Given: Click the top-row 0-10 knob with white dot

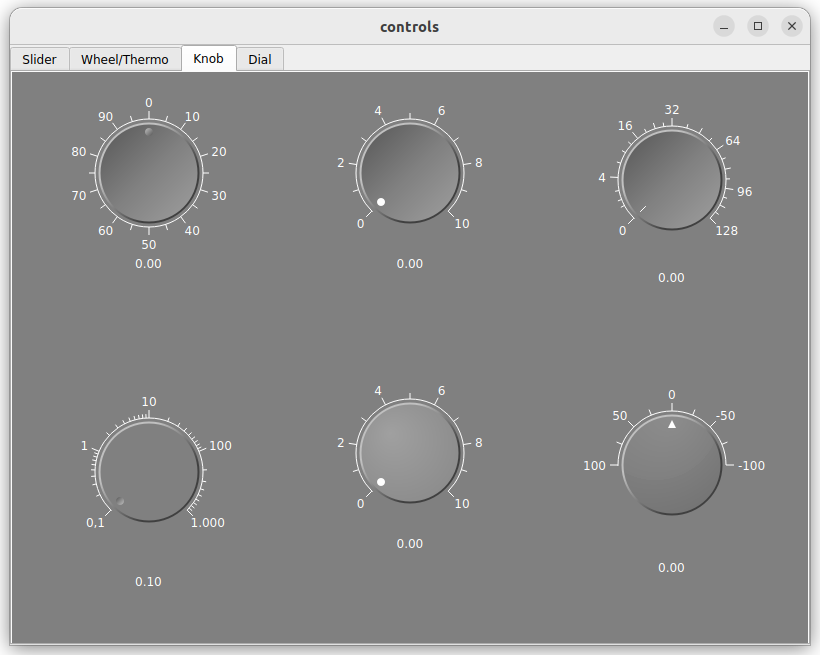Looking at the screenshot, I should click(x=410, y=173).
